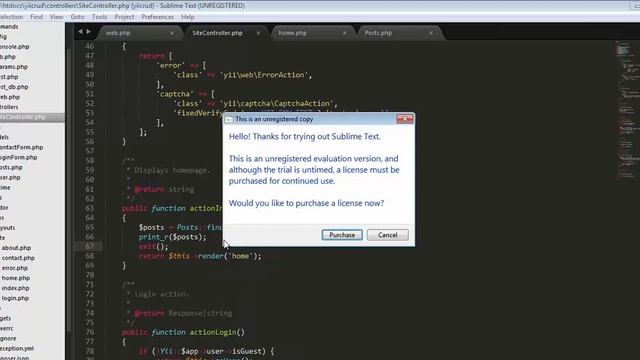Open index.php in the sidebar
This screenshot has width=640, height=360.
[16, 288]
